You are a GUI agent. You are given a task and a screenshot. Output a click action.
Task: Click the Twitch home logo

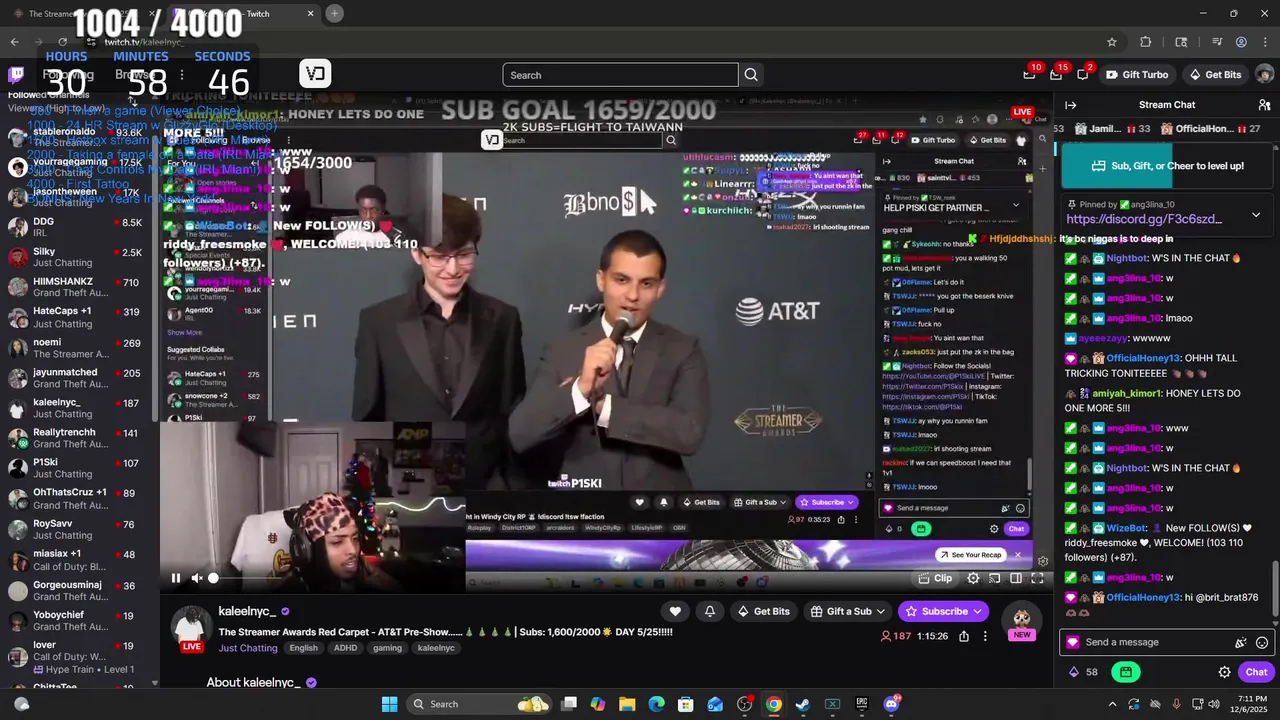pos(16,75)
